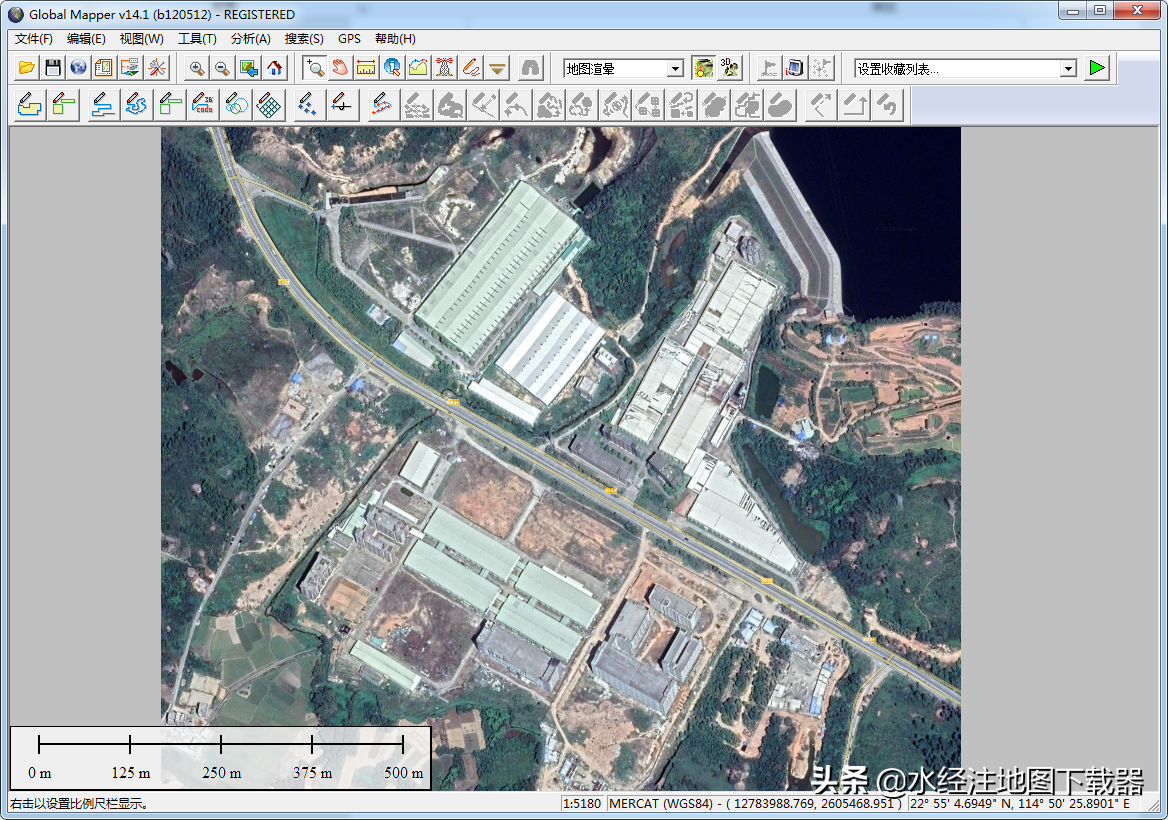Click the Open Data File folder icon
Viewport: 1168px width, 820px height.
click(x=27, y=68)
